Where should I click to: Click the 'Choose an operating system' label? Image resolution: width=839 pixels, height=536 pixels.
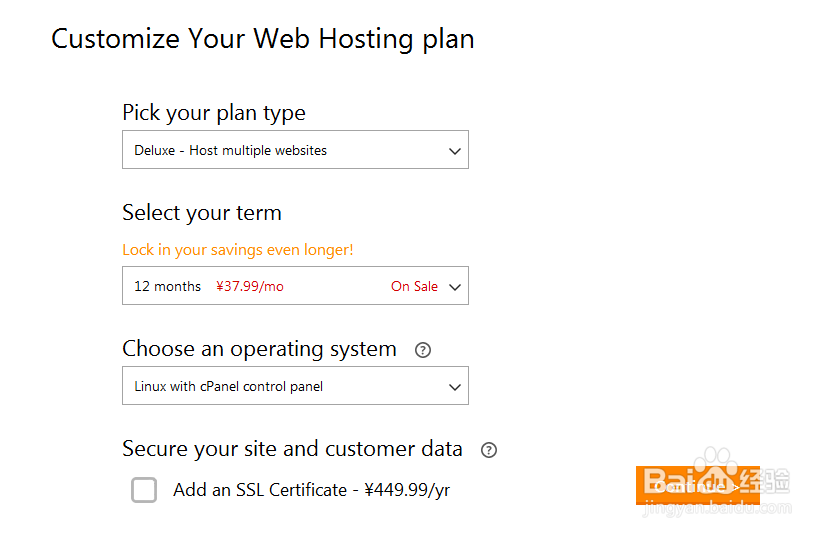(259, 349)
